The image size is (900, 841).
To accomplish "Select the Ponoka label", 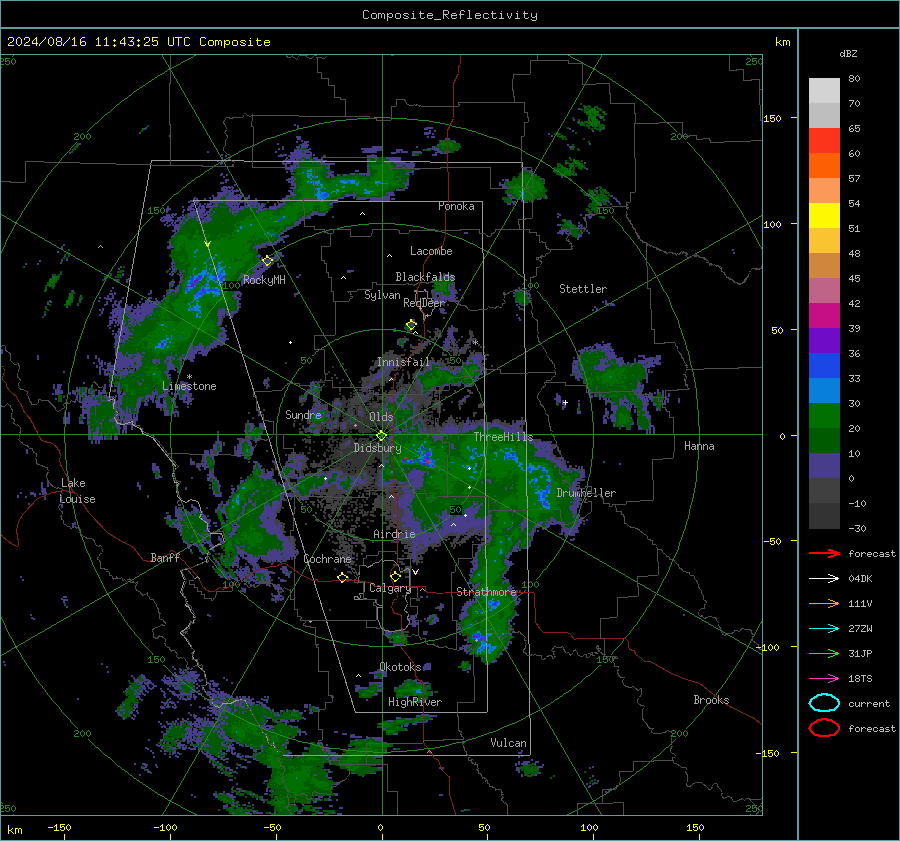I will (x=456, y=206).
